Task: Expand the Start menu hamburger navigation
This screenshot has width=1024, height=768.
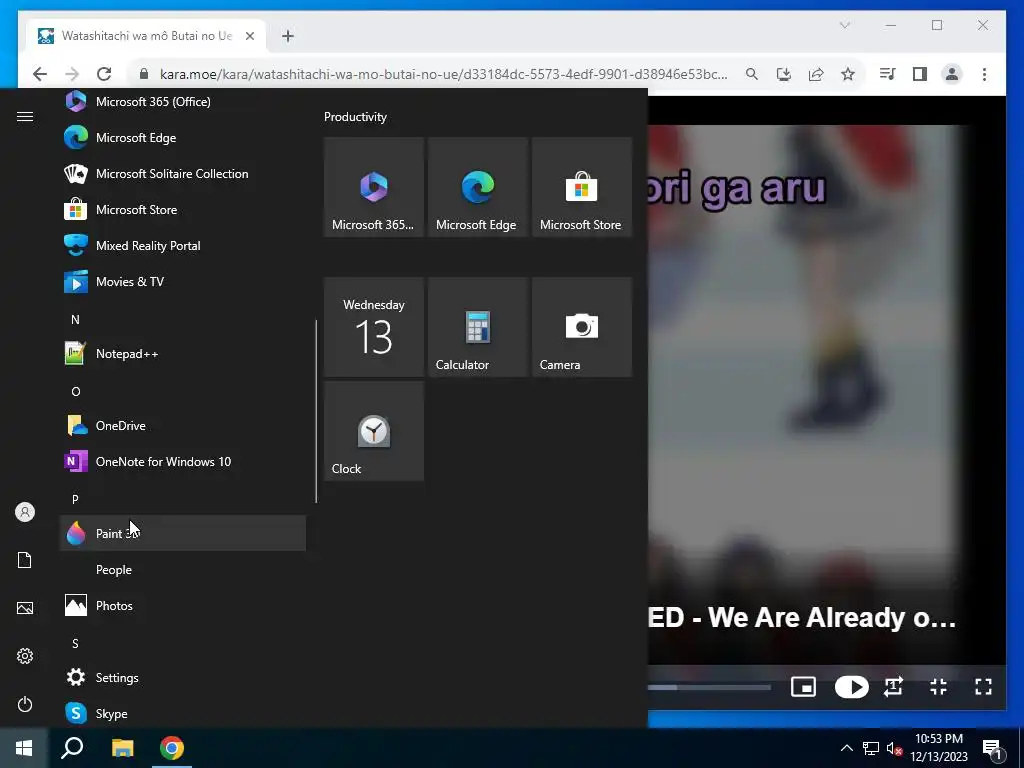Action: (25, 116)
